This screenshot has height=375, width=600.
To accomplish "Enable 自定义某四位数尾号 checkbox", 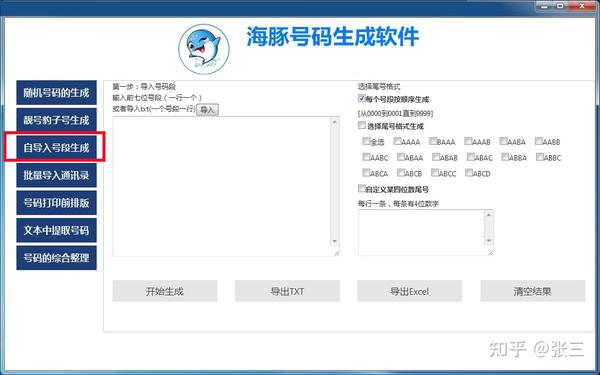I will (362, 188).
